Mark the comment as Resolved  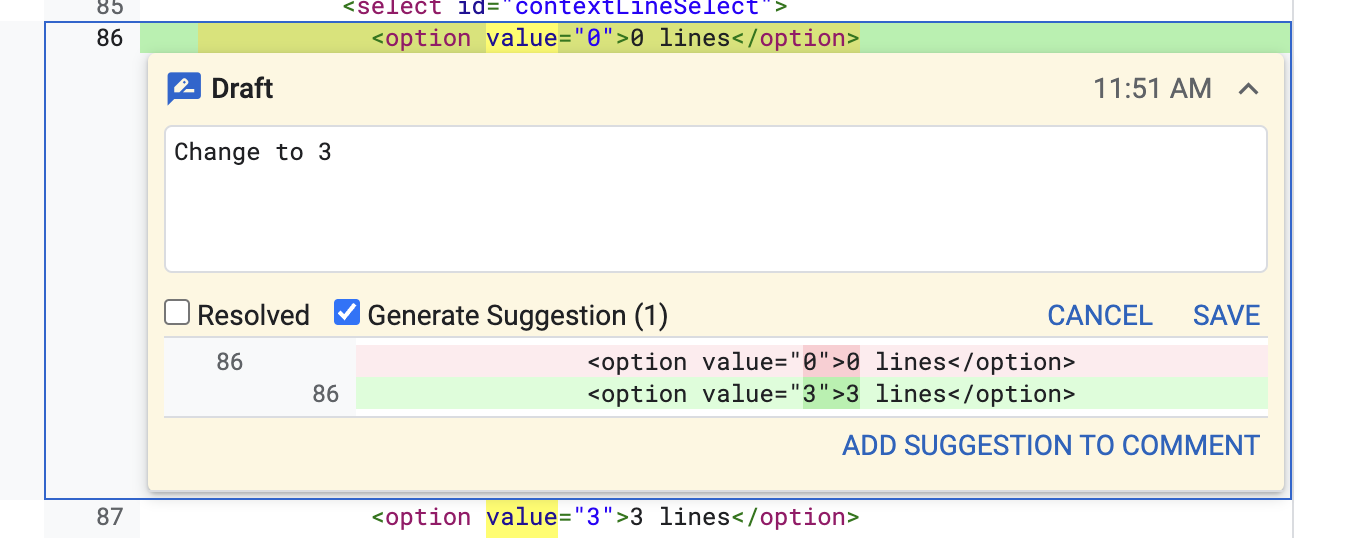(178, 314)
